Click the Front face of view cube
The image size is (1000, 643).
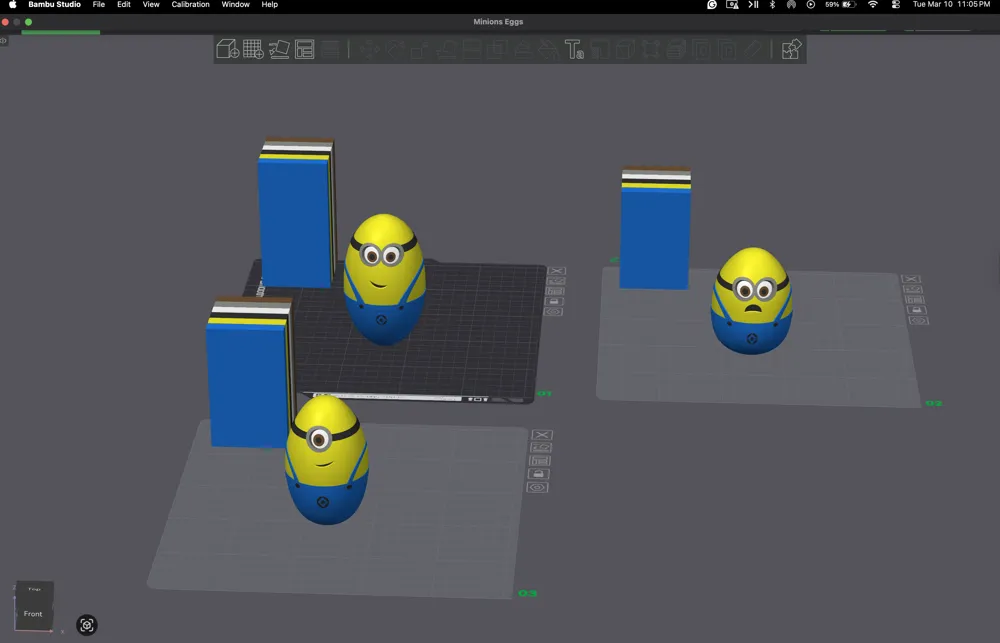34,614
